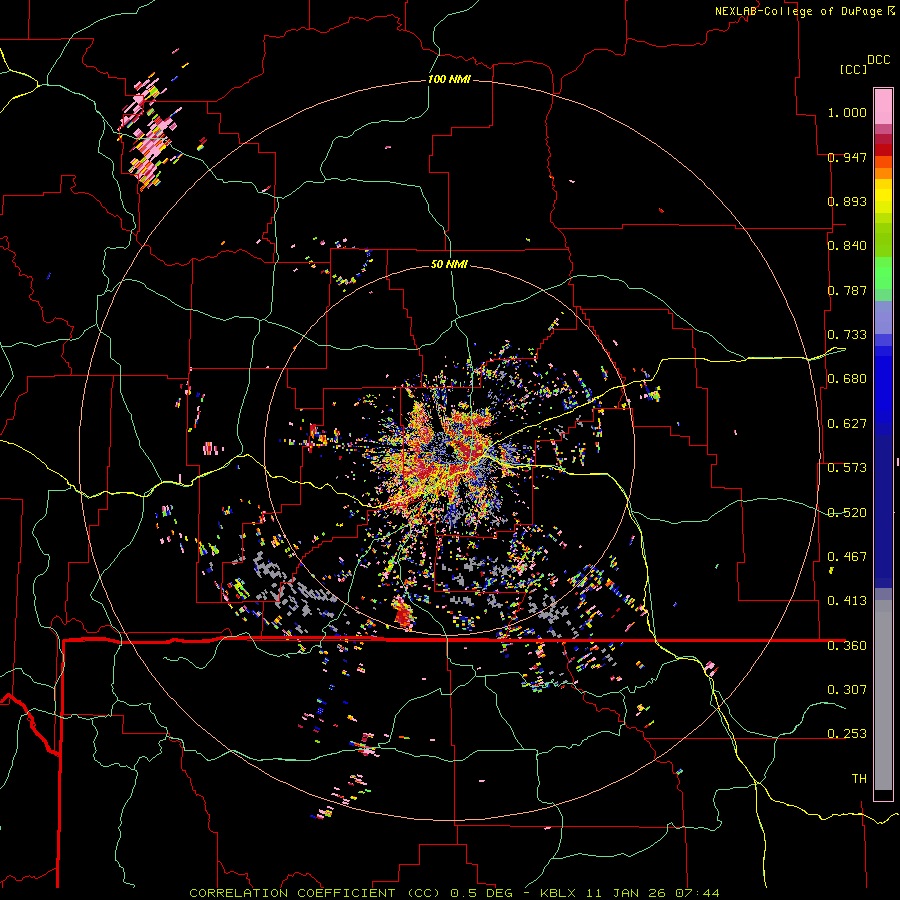Click the 100 NMI range ring label
The height and width of the screenshot is (900, 900).
click(x=449, y=79)
